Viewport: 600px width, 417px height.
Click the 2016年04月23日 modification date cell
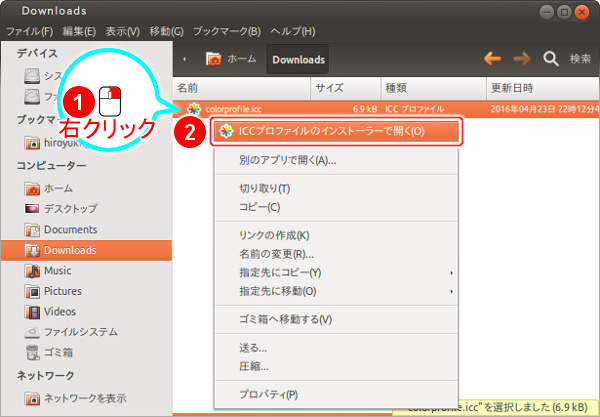point(545,109)
